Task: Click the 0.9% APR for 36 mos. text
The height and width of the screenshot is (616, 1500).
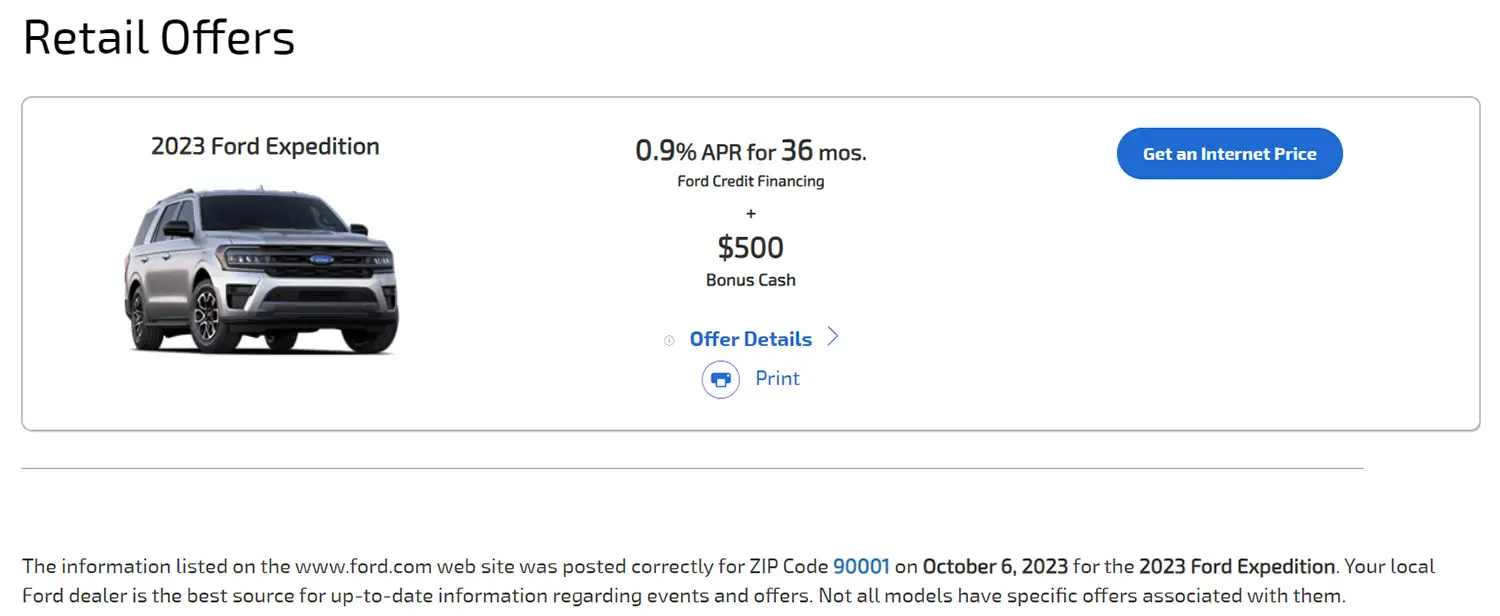Action: [751, 151]
